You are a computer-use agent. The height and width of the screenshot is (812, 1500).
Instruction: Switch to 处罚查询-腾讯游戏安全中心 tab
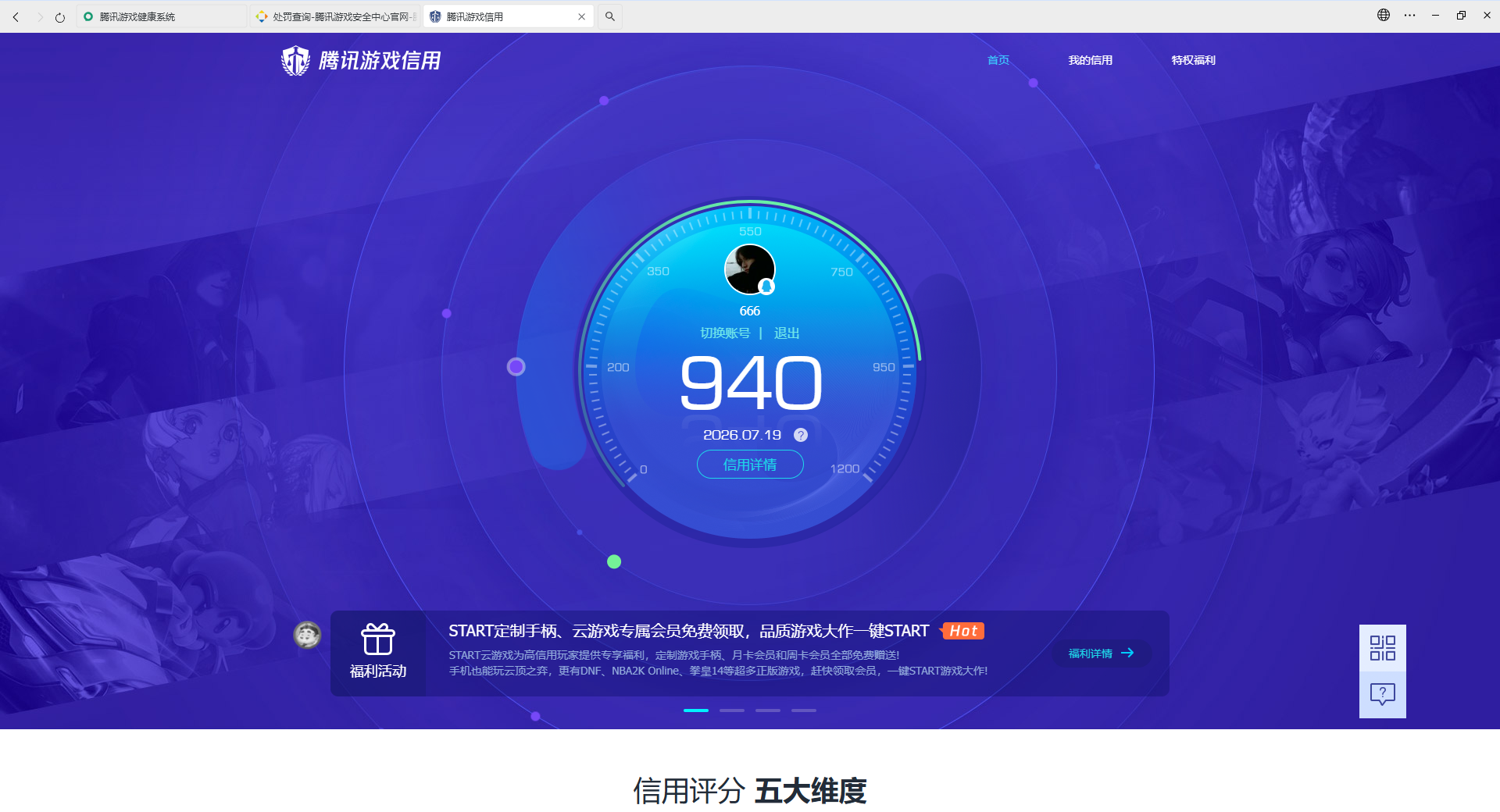pos(335,16)
